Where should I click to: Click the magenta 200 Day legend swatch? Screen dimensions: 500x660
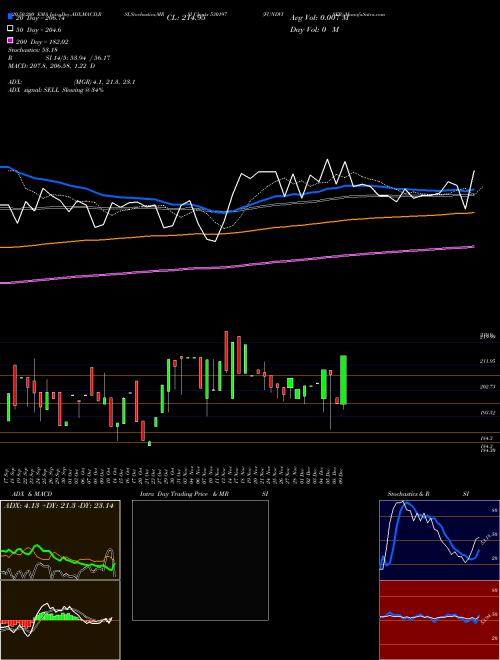10,40
